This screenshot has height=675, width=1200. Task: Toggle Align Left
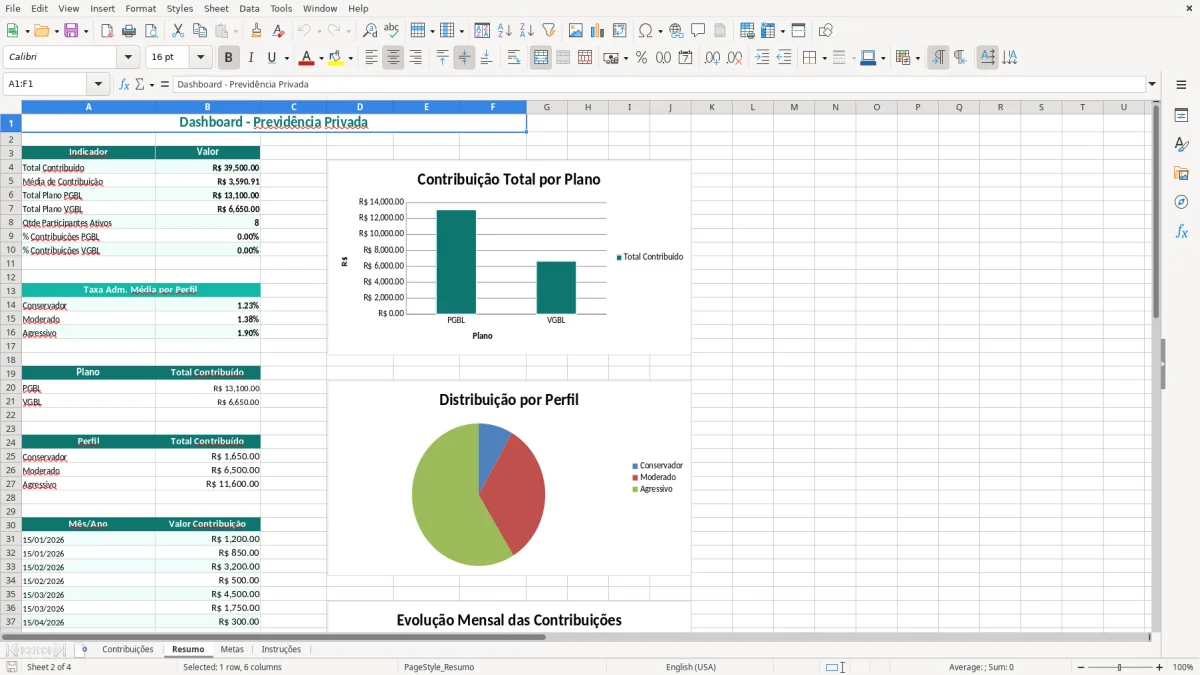(371, 58)
